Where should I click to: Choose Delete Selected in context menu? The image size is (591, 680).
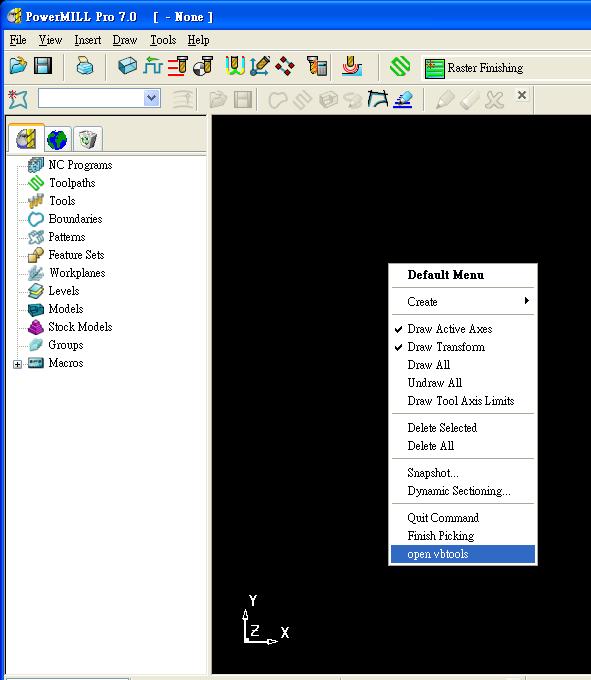coord(463,428)
